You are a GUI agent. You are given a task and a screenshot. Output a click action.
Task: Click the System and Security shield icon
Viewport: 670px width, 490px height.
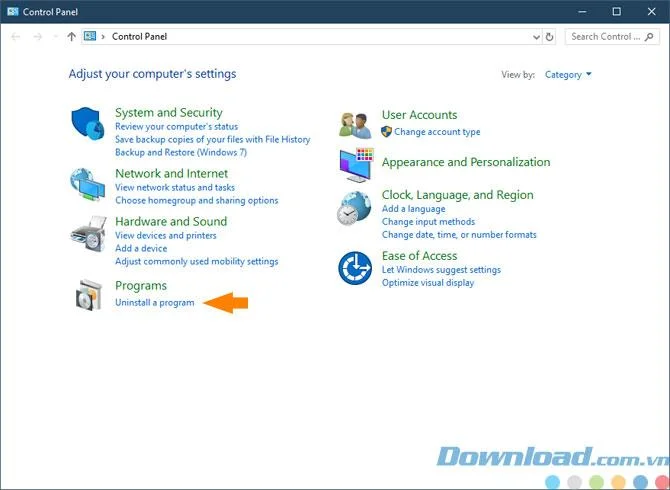coord(88,123)
